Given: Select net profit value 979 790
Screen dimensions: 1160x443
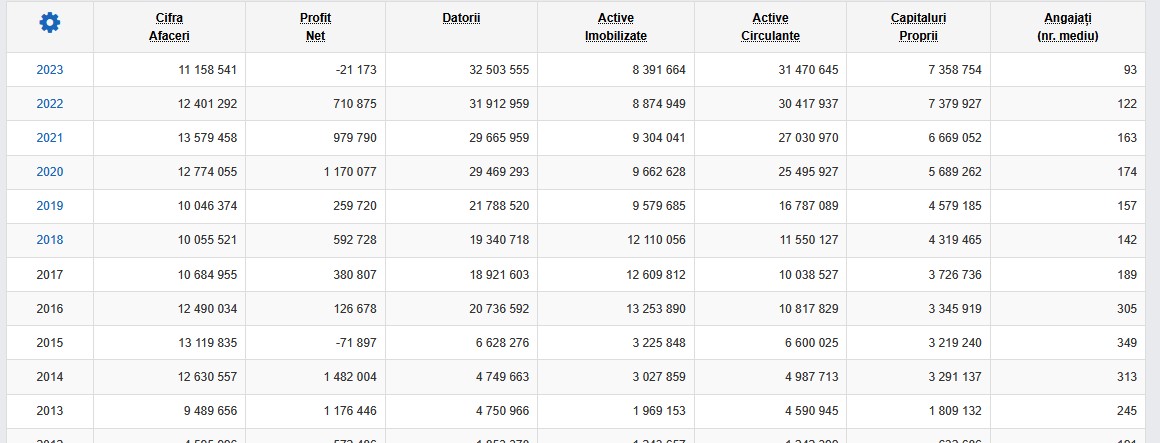Looking at the screenshot, I should point(354,138).
